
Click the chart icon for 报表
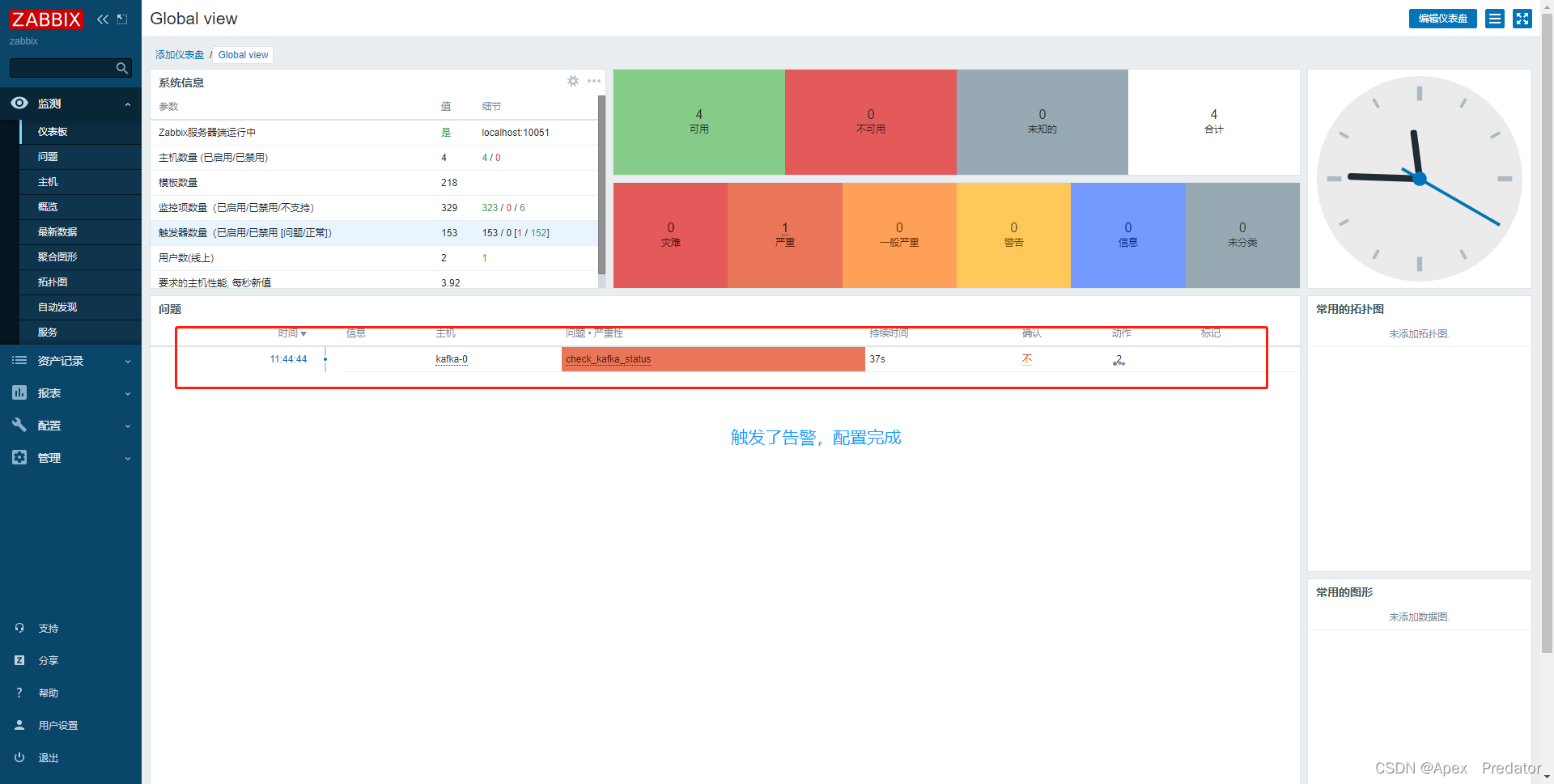click(19, 393)
